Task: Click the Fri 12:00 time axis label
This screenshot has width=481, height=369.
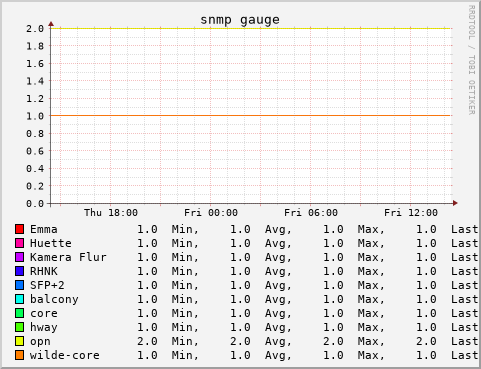Action: pos(411,213)
